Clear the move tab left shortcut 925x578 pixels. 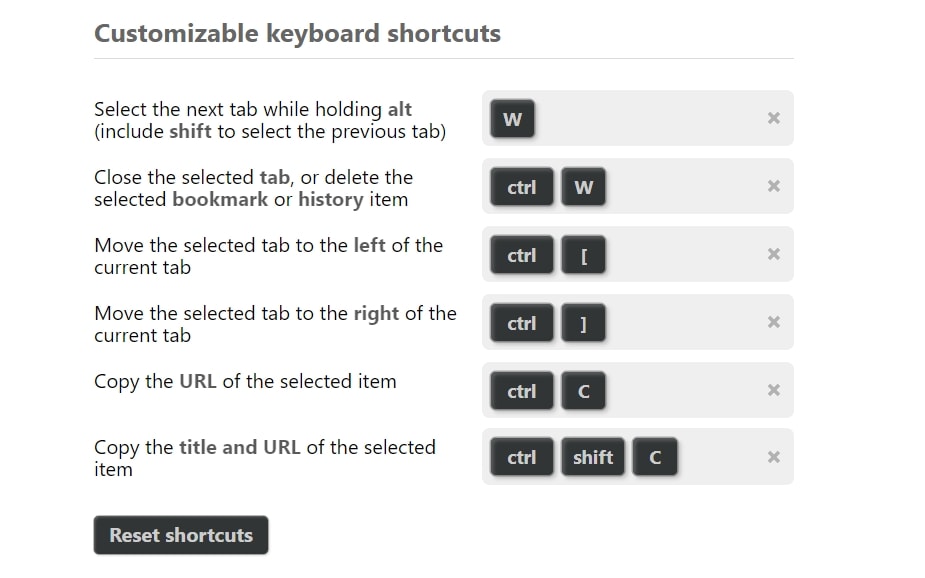773,254
